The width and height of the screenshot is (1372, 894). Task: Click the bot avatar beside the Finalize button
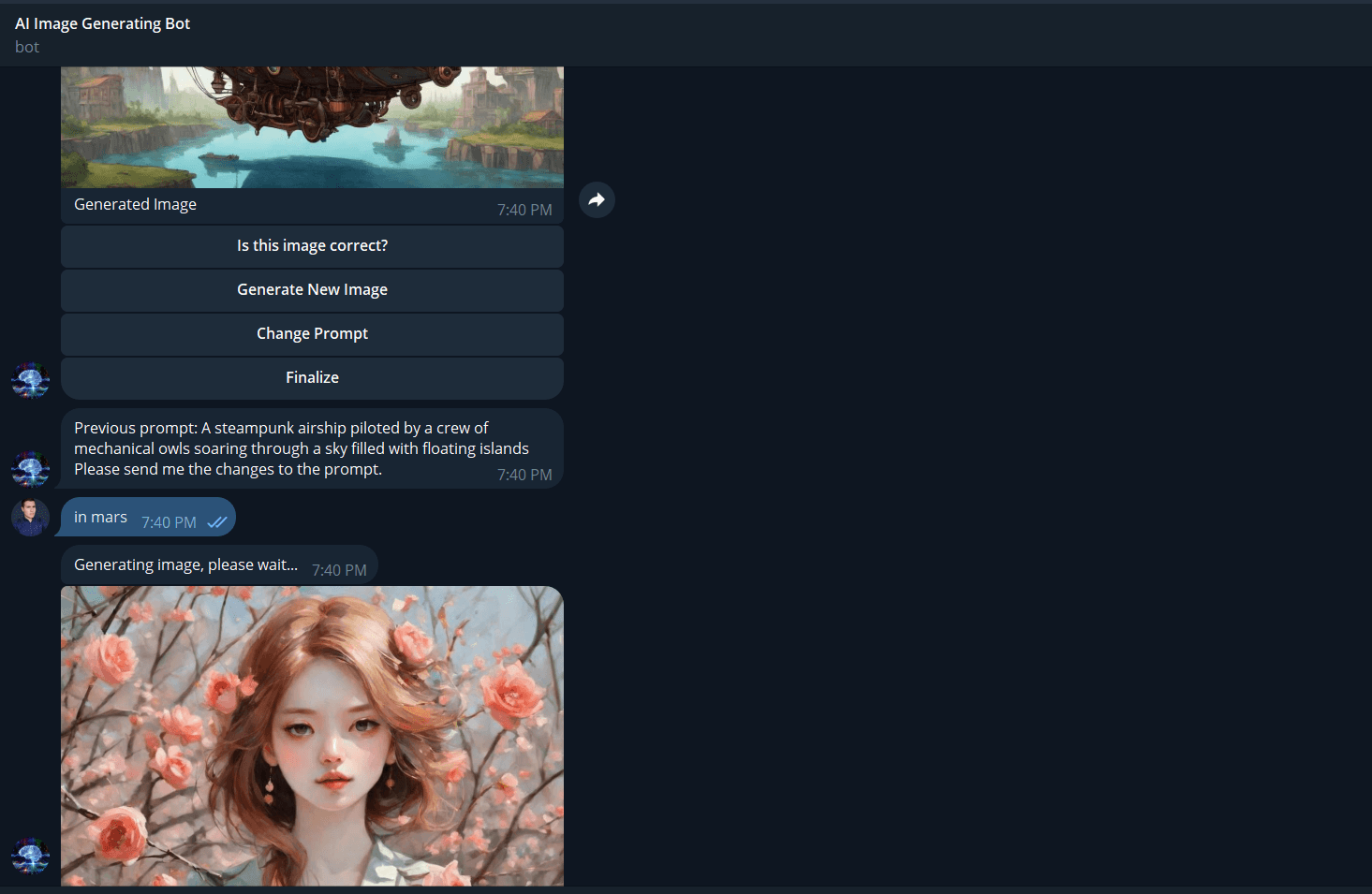point(30,381)
